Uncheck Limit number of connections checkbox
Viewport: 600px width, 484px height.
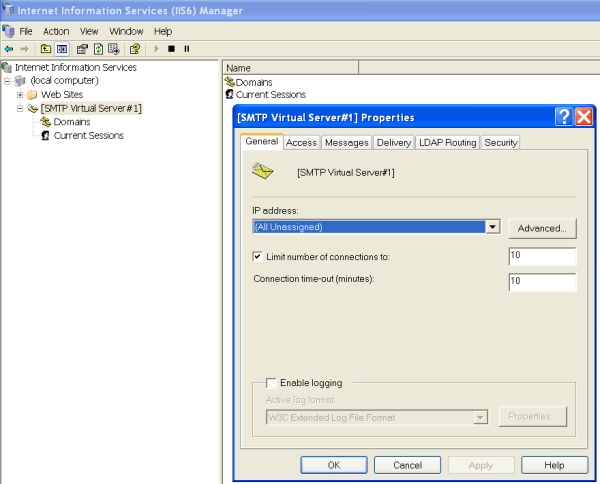(258, 257)
